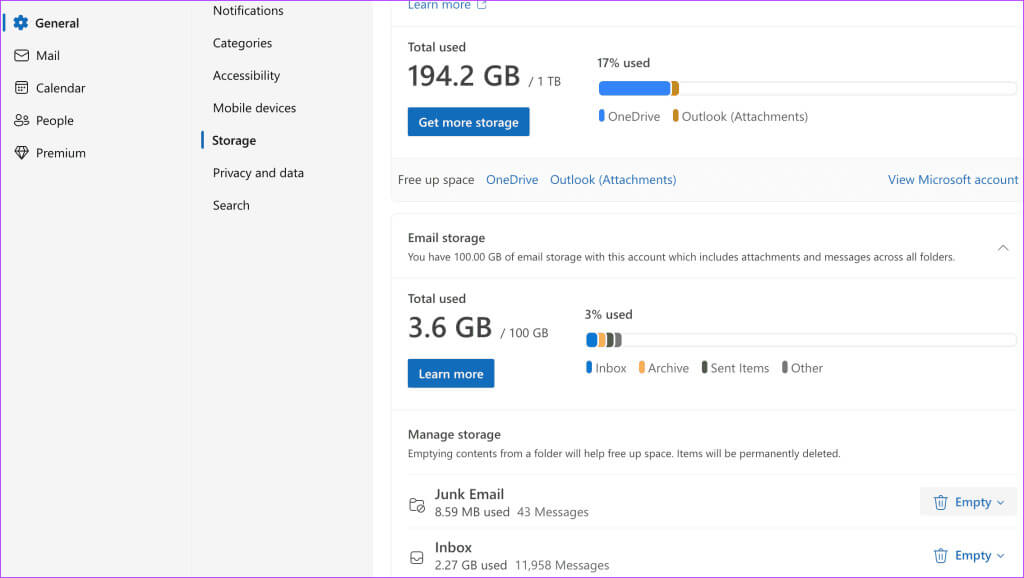Click the / 1 TB capacity text
The height and width of the screenshot is (578, 1024).
[545, 82]
